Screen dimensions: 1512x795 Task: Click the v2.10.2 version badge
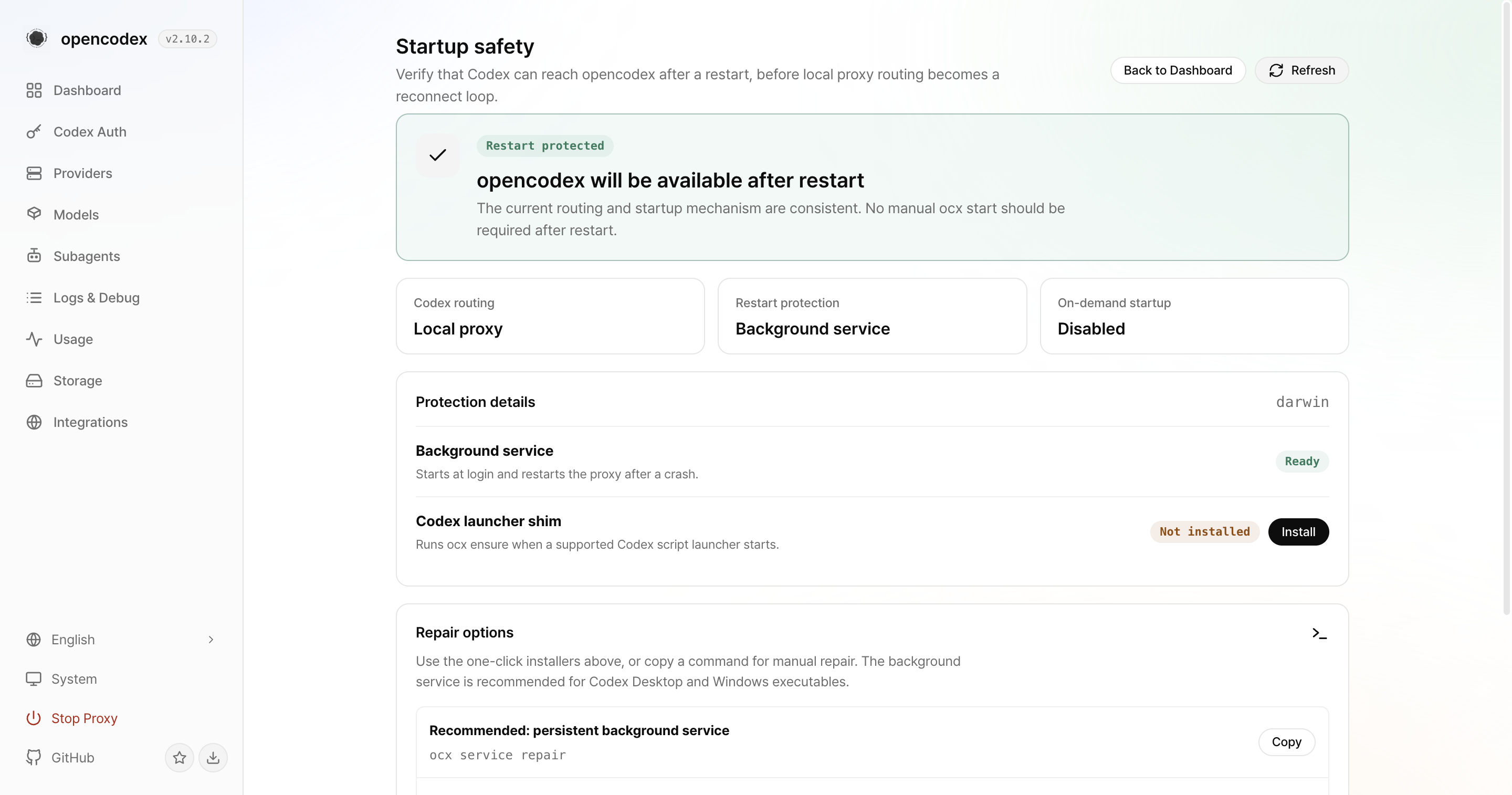(187, 39)
